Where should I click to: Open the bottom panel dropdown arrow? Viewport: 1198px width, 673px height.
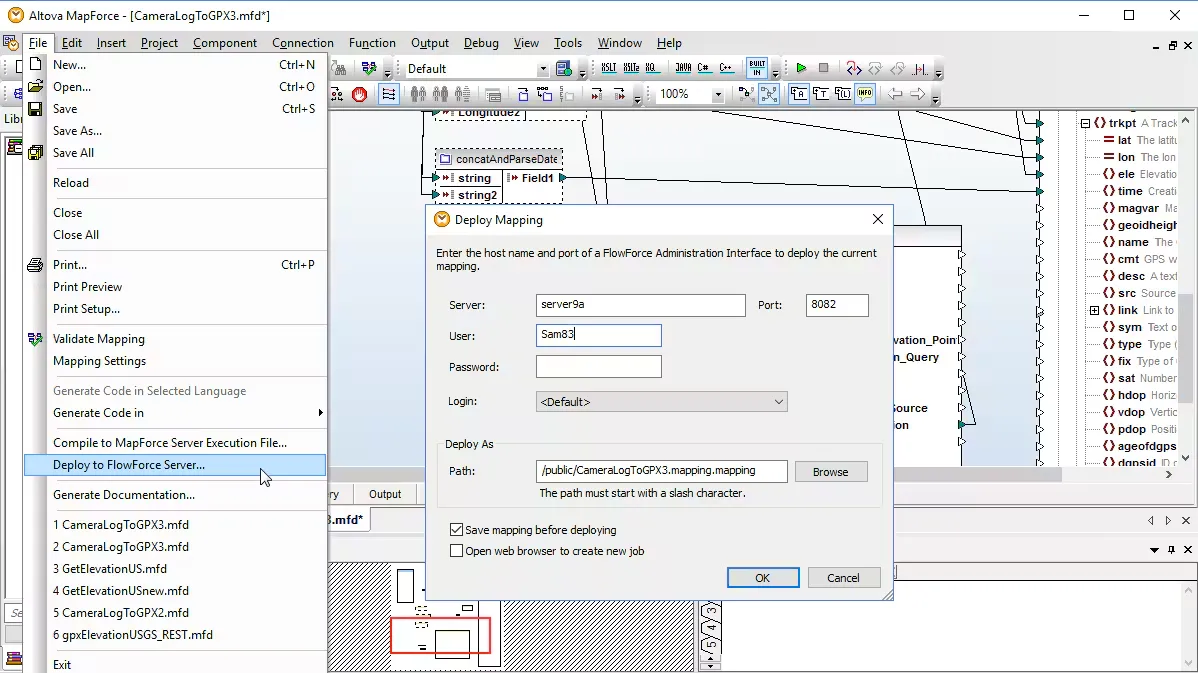click(1154, 550)
